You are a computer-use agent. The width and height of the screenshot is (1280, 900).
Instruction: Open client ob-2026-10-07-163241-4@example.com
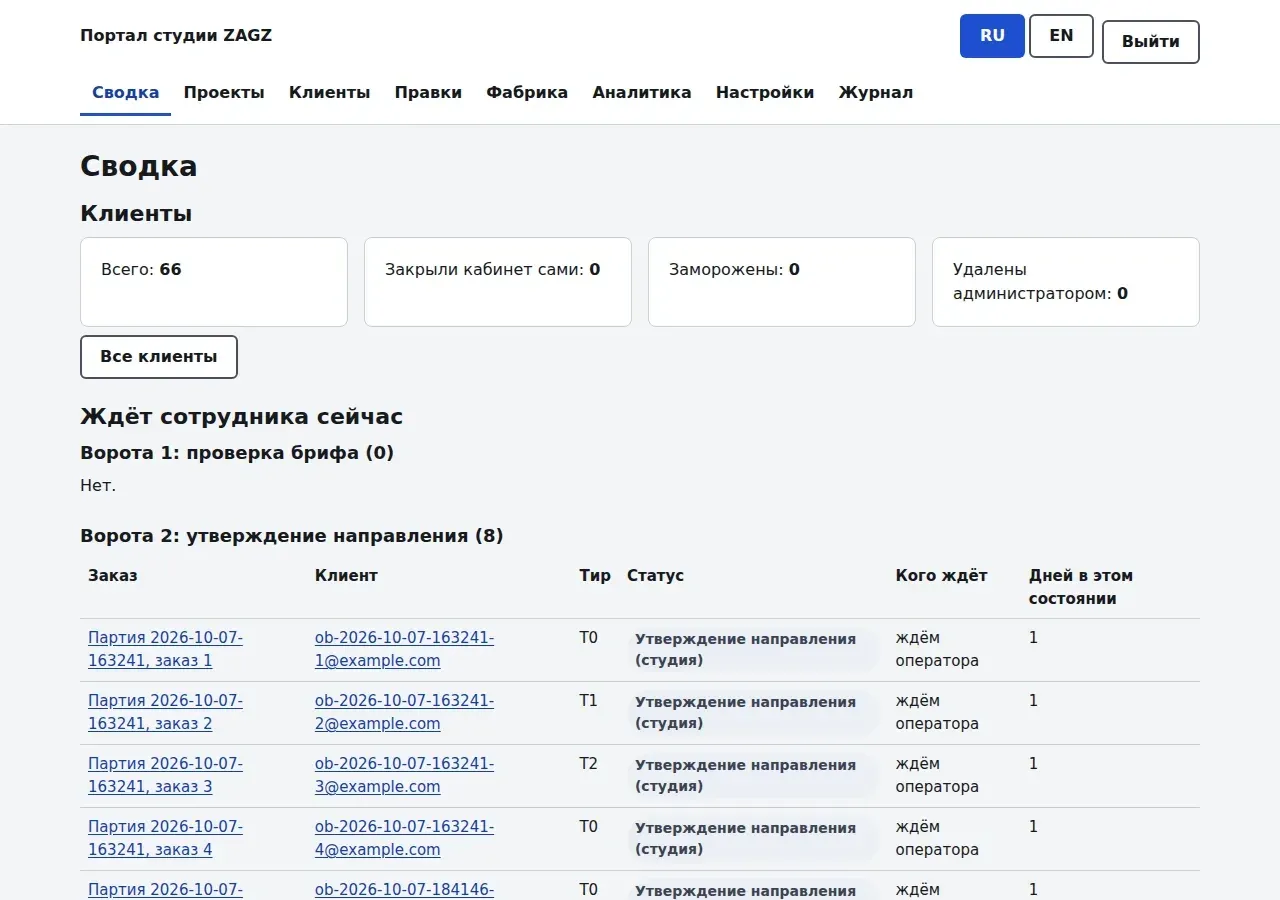pyautogui.click(x=404, y=838)
